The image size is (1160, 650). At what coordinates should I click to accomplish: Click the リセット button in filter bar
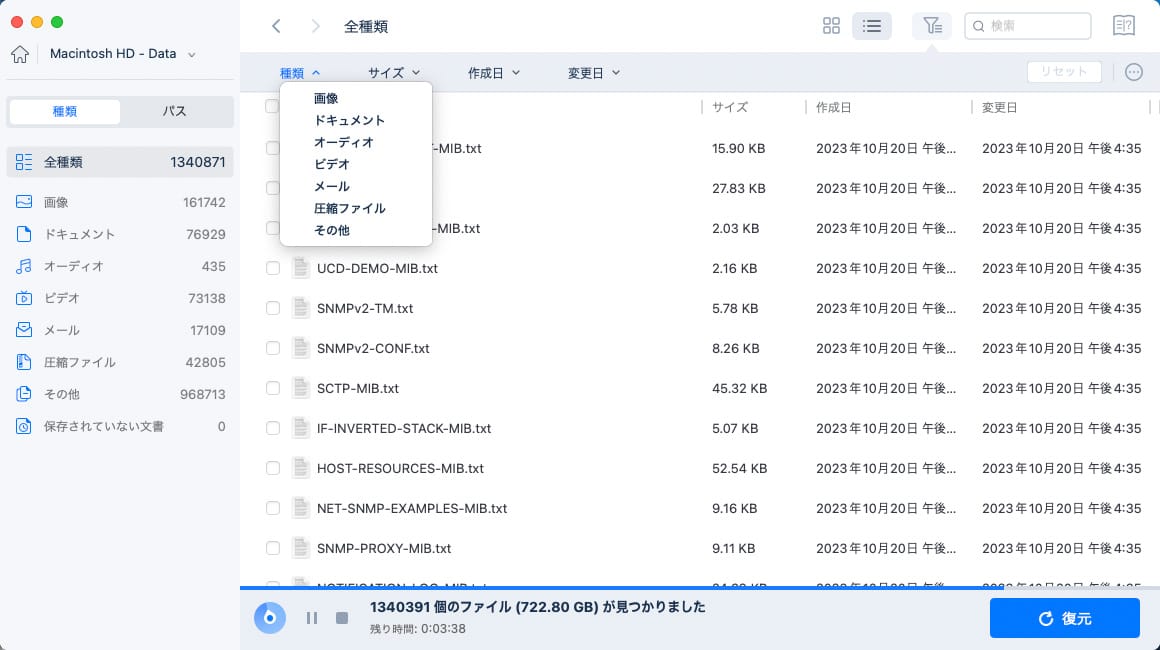(x=1064, y=71)
